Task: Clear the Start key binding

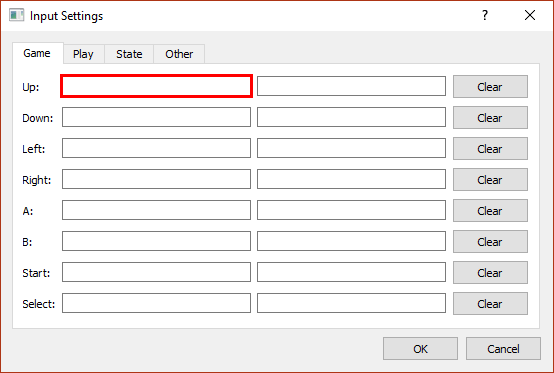Action: (x=490, y=273)
